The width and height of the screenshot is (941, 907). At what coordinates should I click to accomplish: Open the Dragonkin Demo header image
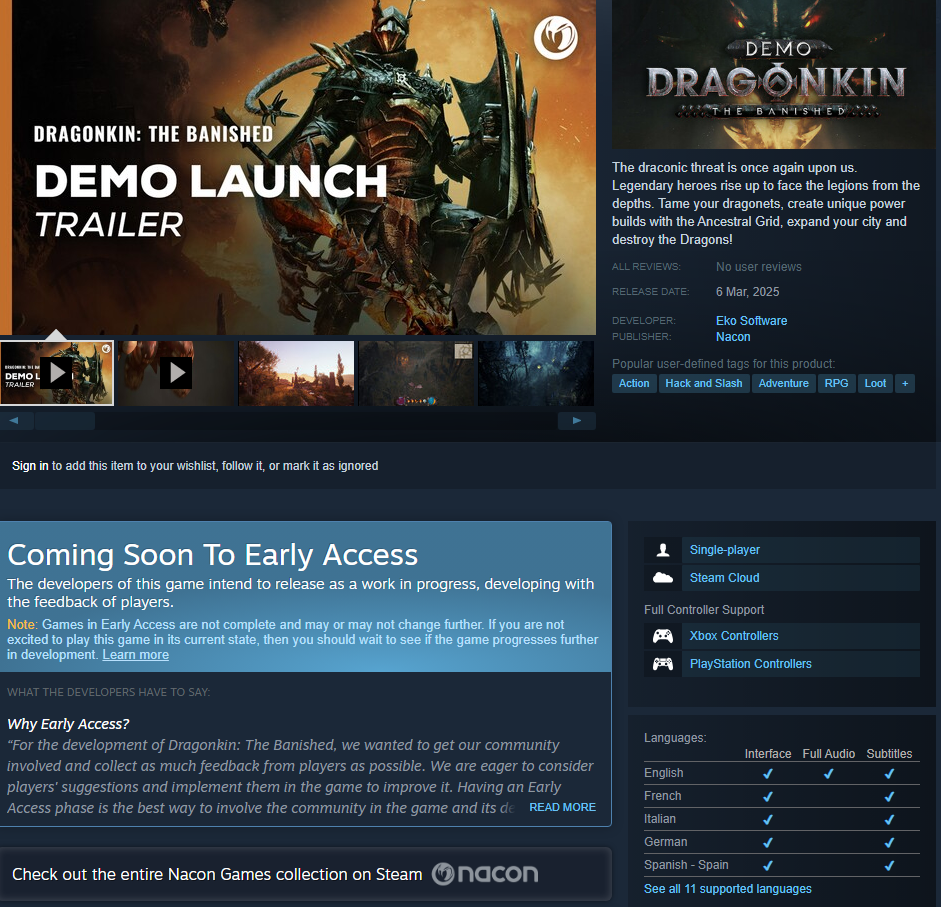click(774, 74)
